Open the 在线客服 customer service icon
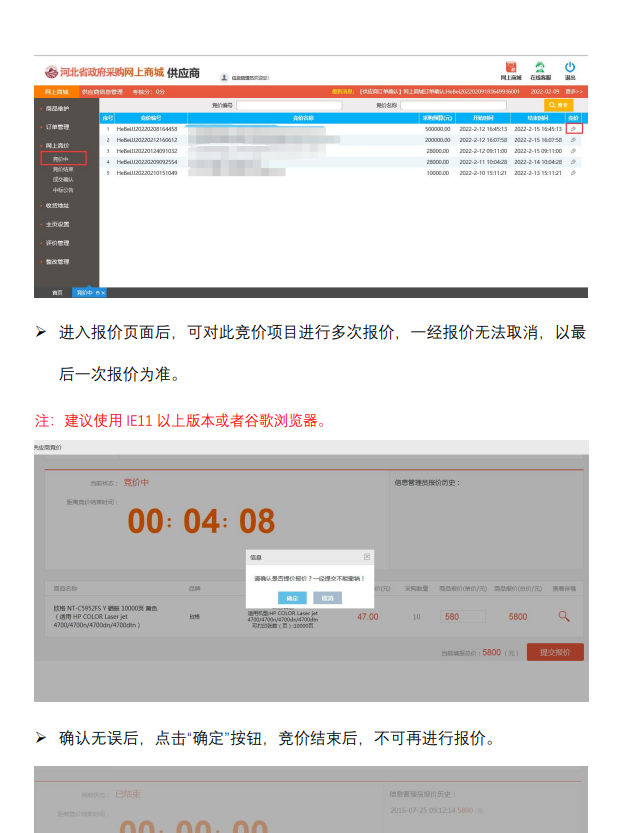634x833 pixels. 540,67
